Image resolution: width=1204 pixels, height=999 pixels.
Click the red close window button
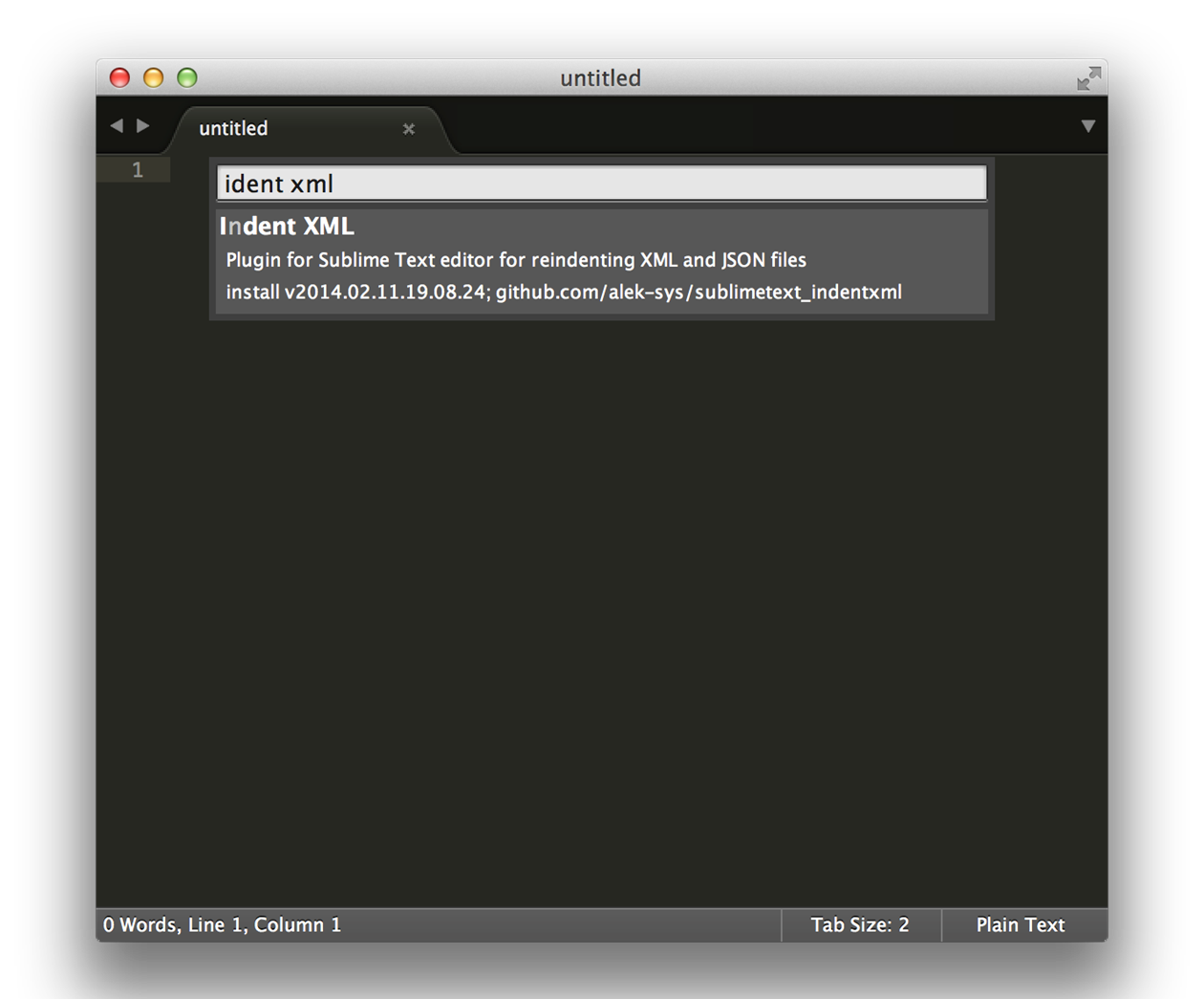119,78
